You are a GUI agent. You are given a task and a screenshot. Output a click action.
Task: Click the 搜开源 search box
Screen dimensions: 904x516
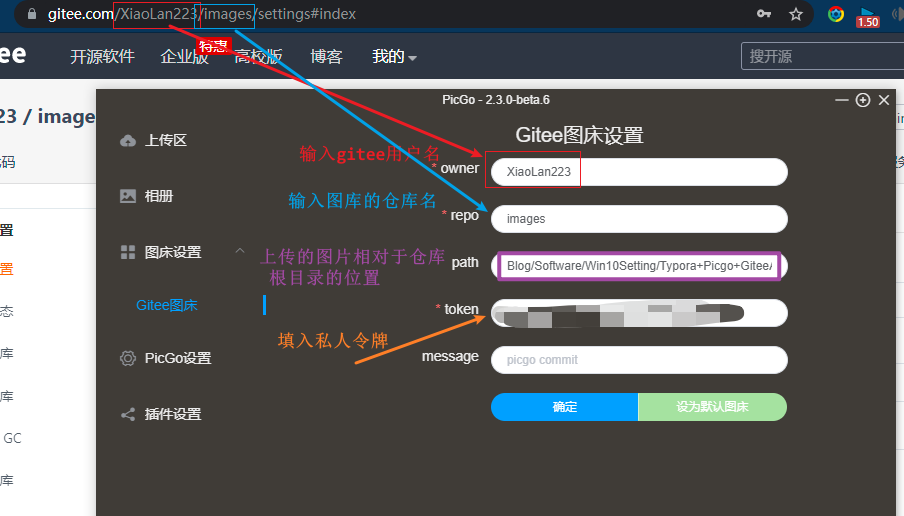tap(822, 57)
